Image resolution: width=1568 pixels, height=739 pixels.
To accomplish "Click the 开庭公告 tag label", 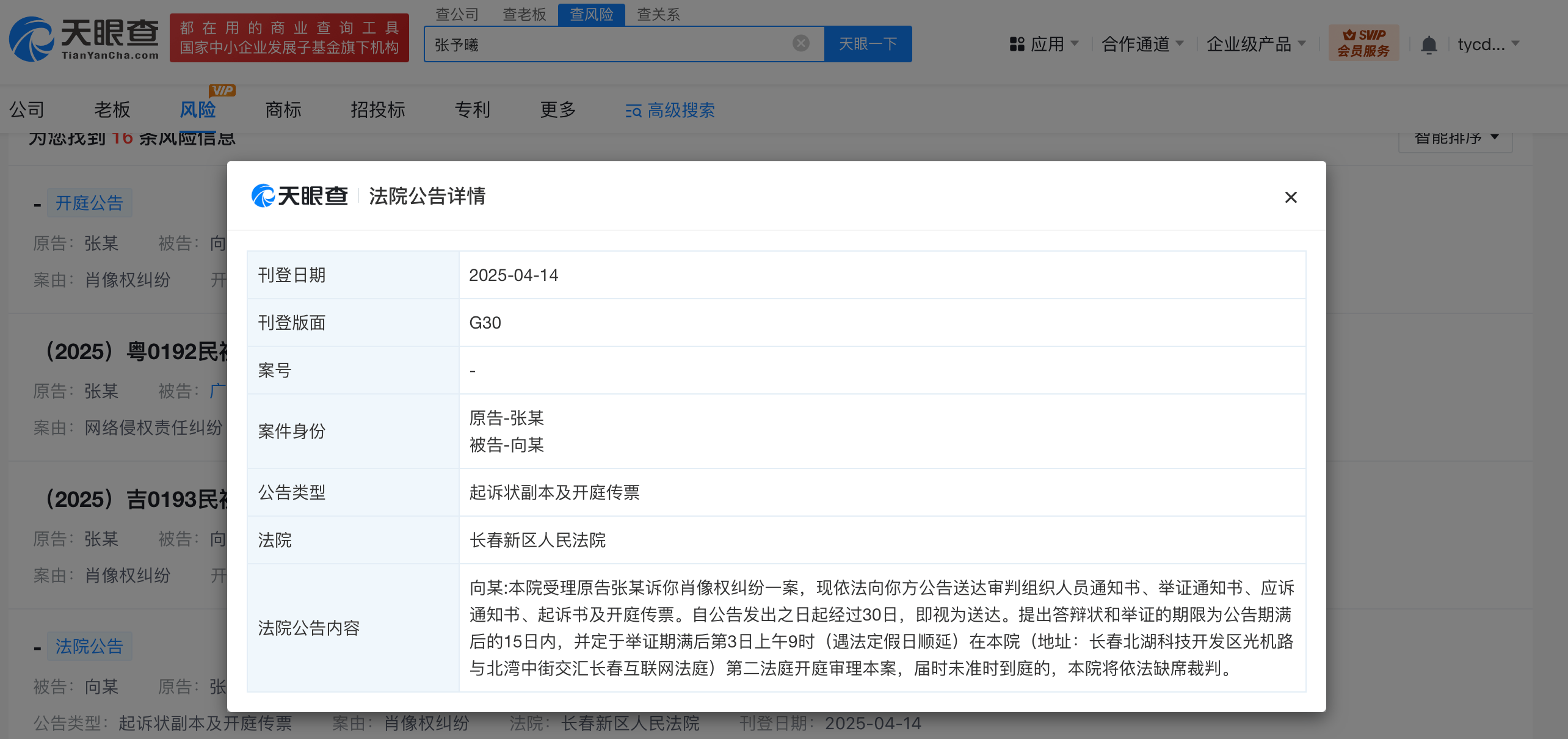I will point(89,203).
